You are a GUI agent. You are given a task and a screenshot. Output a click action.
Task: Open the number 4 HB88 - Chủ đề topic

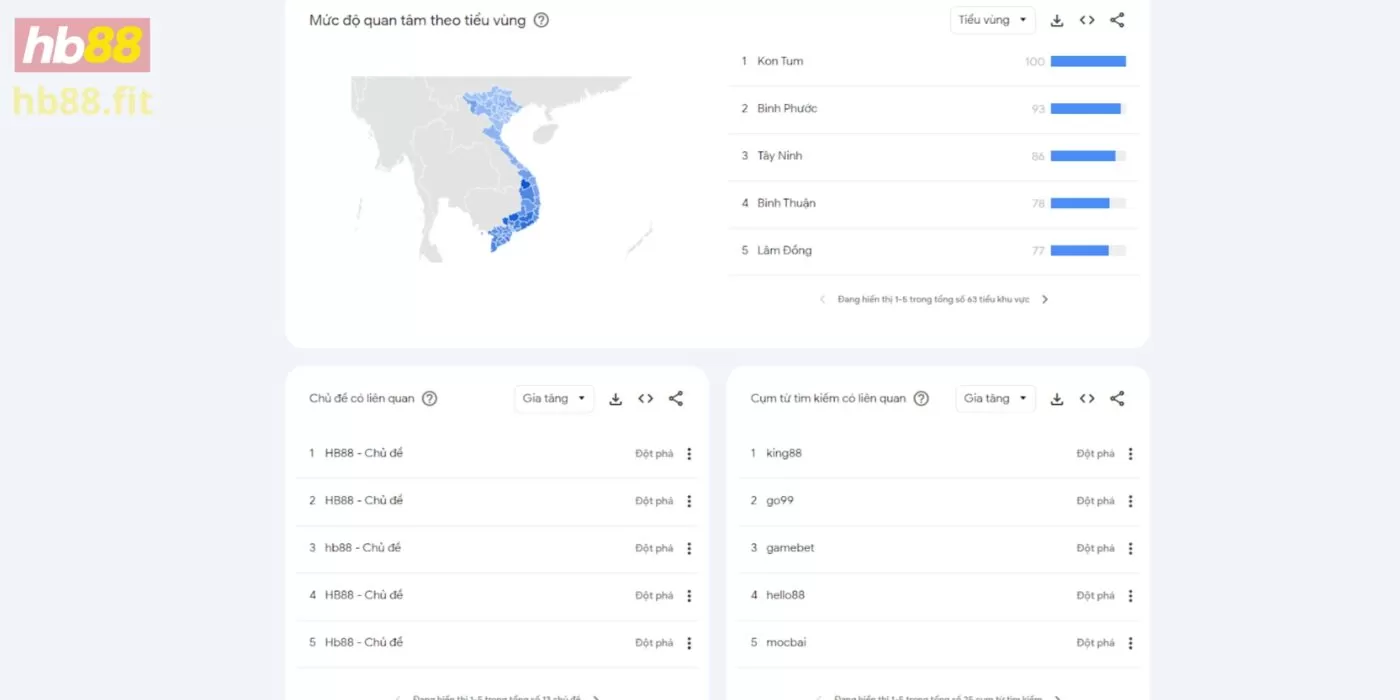point(364,595)
